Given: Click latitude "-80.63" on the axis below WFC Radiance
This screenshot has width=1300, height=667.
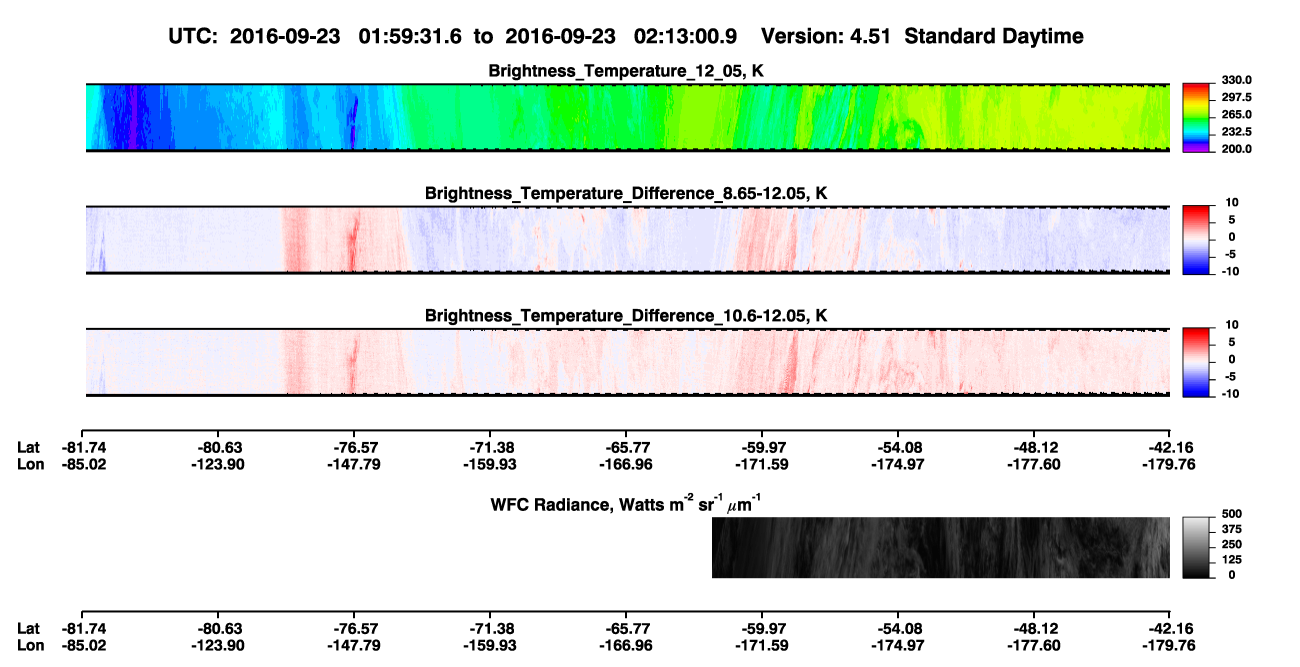Looking at the screenshot, I should (216, 628).
